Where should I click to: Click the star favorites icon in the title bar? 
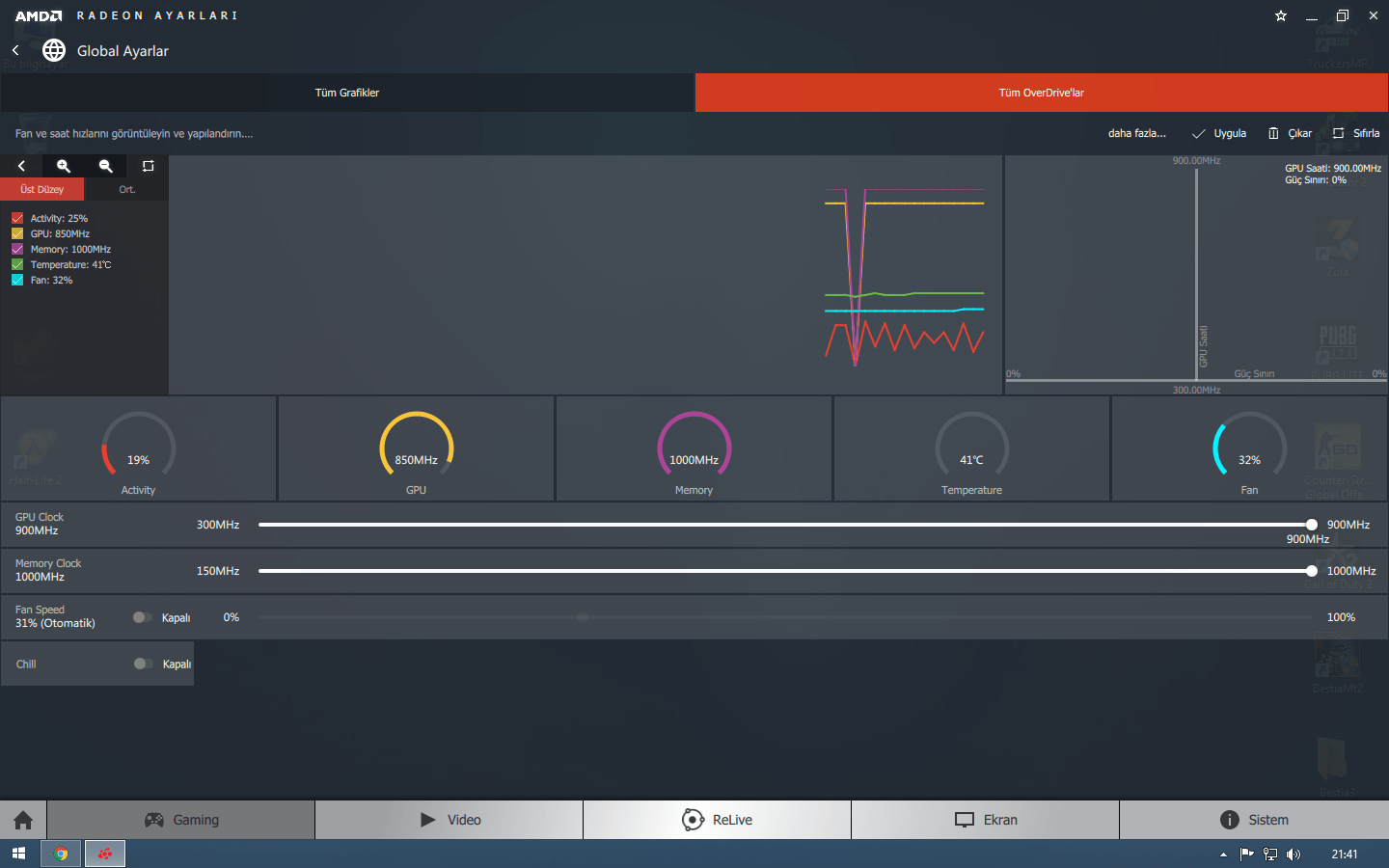point(1281,16)
